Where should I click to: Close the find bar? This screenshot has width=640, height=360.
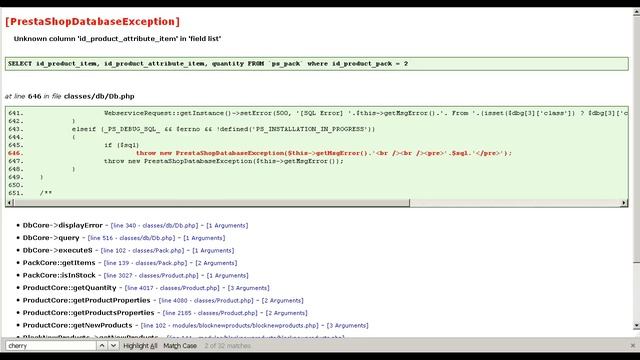[633, 346]
